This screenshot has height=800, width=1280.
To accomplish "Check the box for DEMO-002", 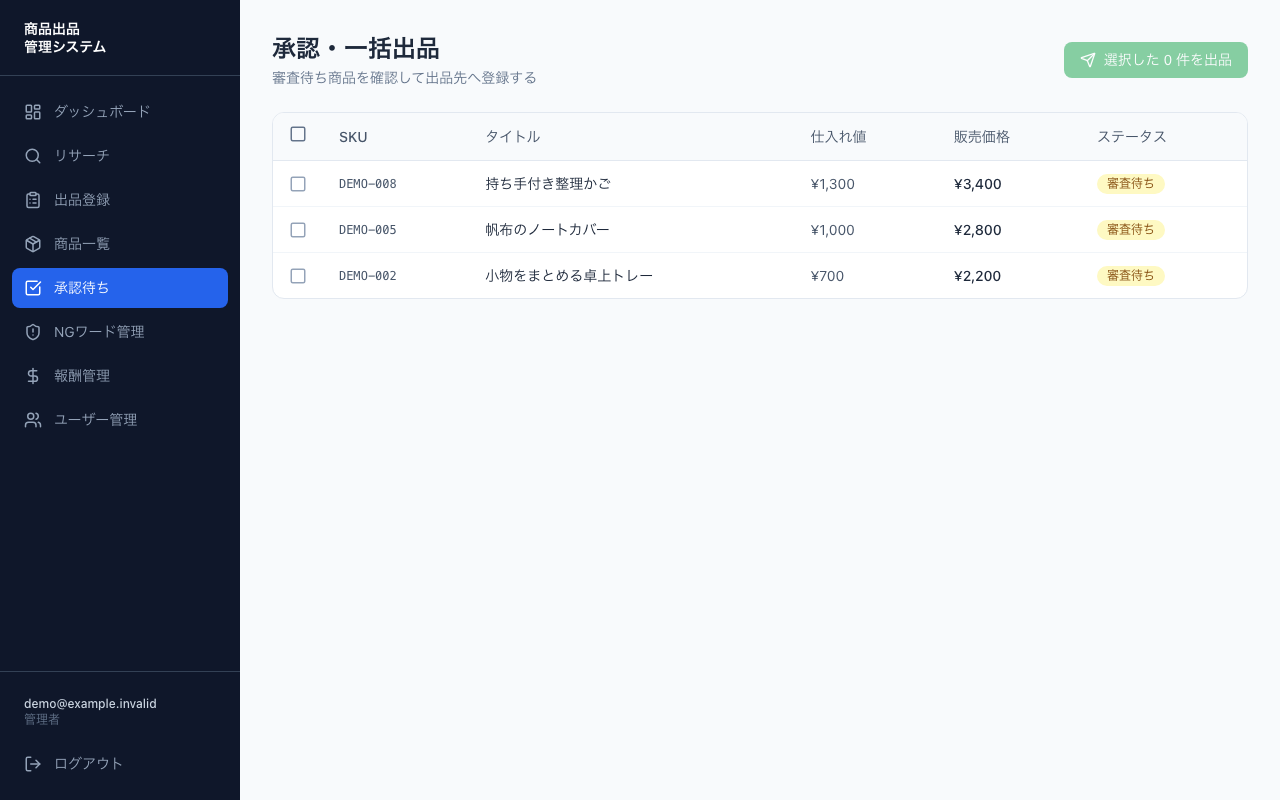I will 298,276.
